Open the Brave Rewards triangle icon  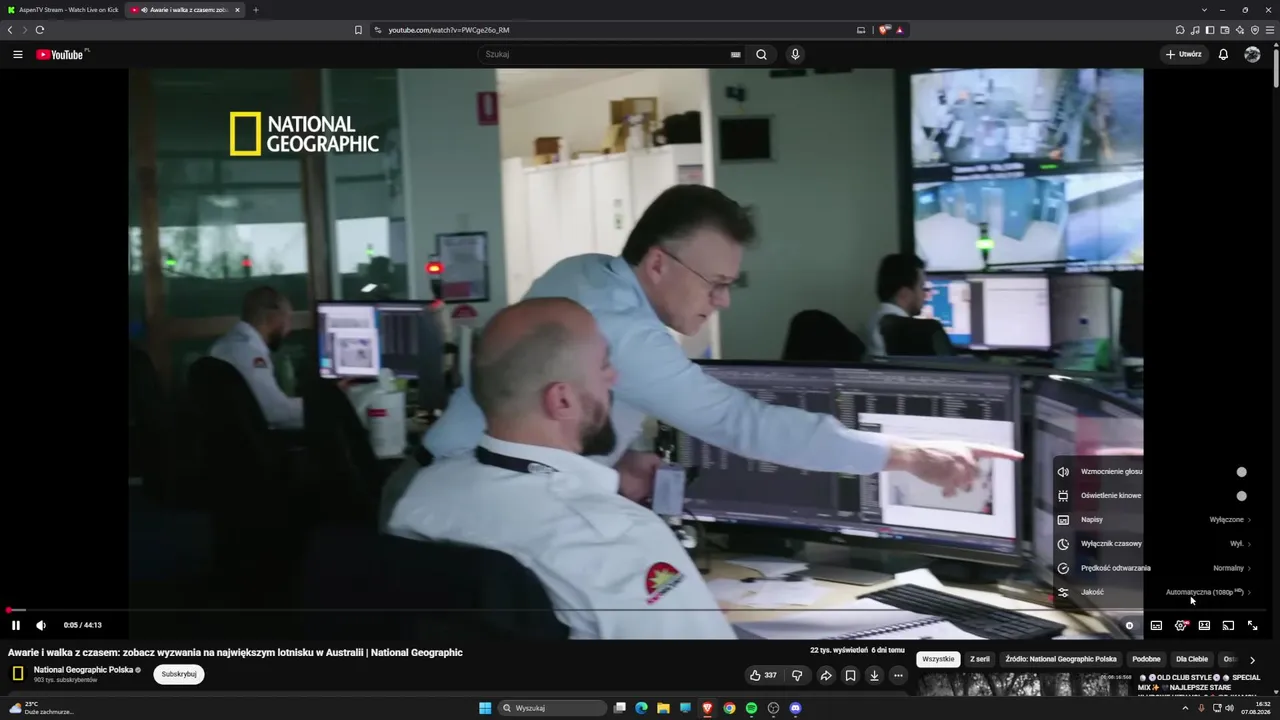(x=900, y=30)
